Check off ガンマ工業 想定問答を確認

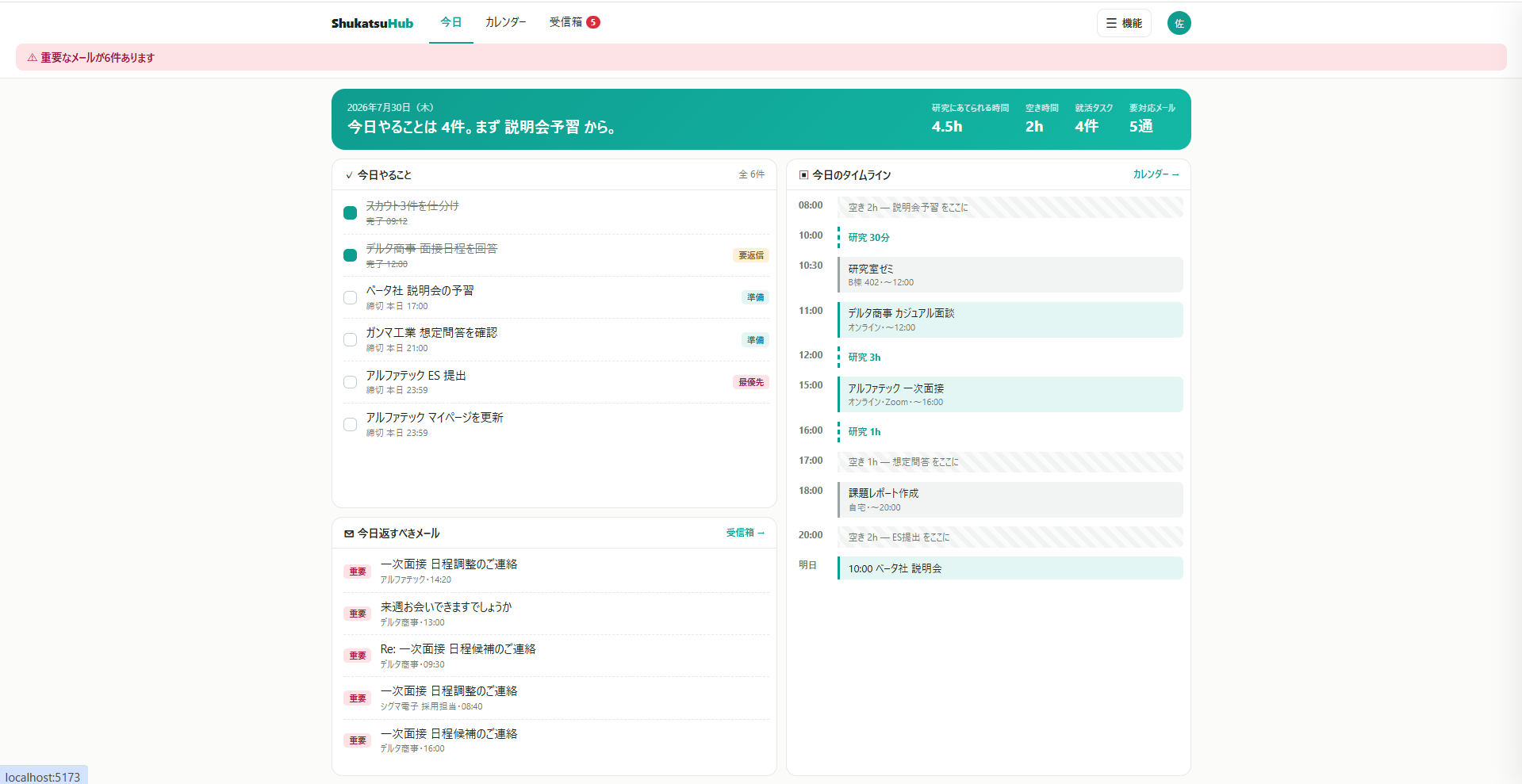[x=350, y=339]
